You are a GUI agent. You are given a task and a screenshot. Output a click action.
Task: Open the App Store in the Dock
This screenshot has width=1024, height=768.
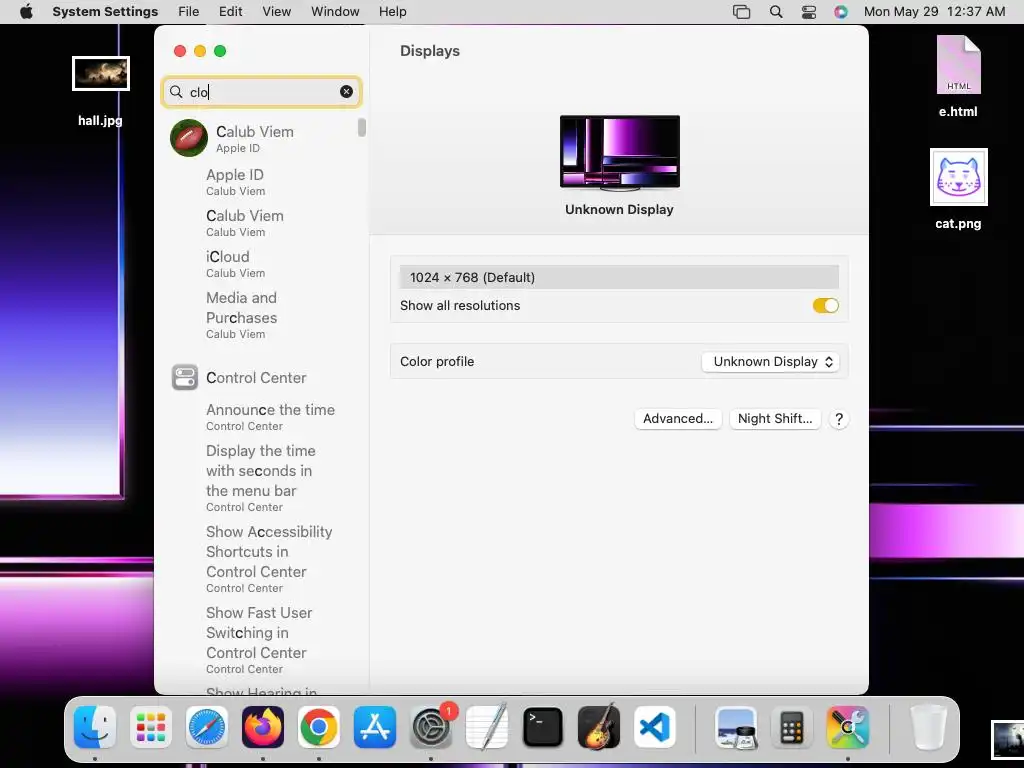pyautogui.click(x=375, y=727)
